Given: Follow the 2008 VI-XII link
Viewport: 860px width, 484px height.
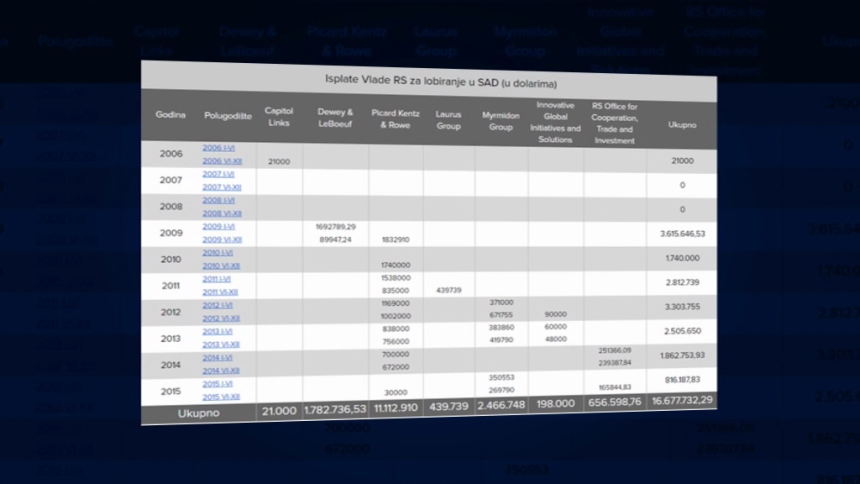Looking at the screenshot, I should click(x=222, y=213).
